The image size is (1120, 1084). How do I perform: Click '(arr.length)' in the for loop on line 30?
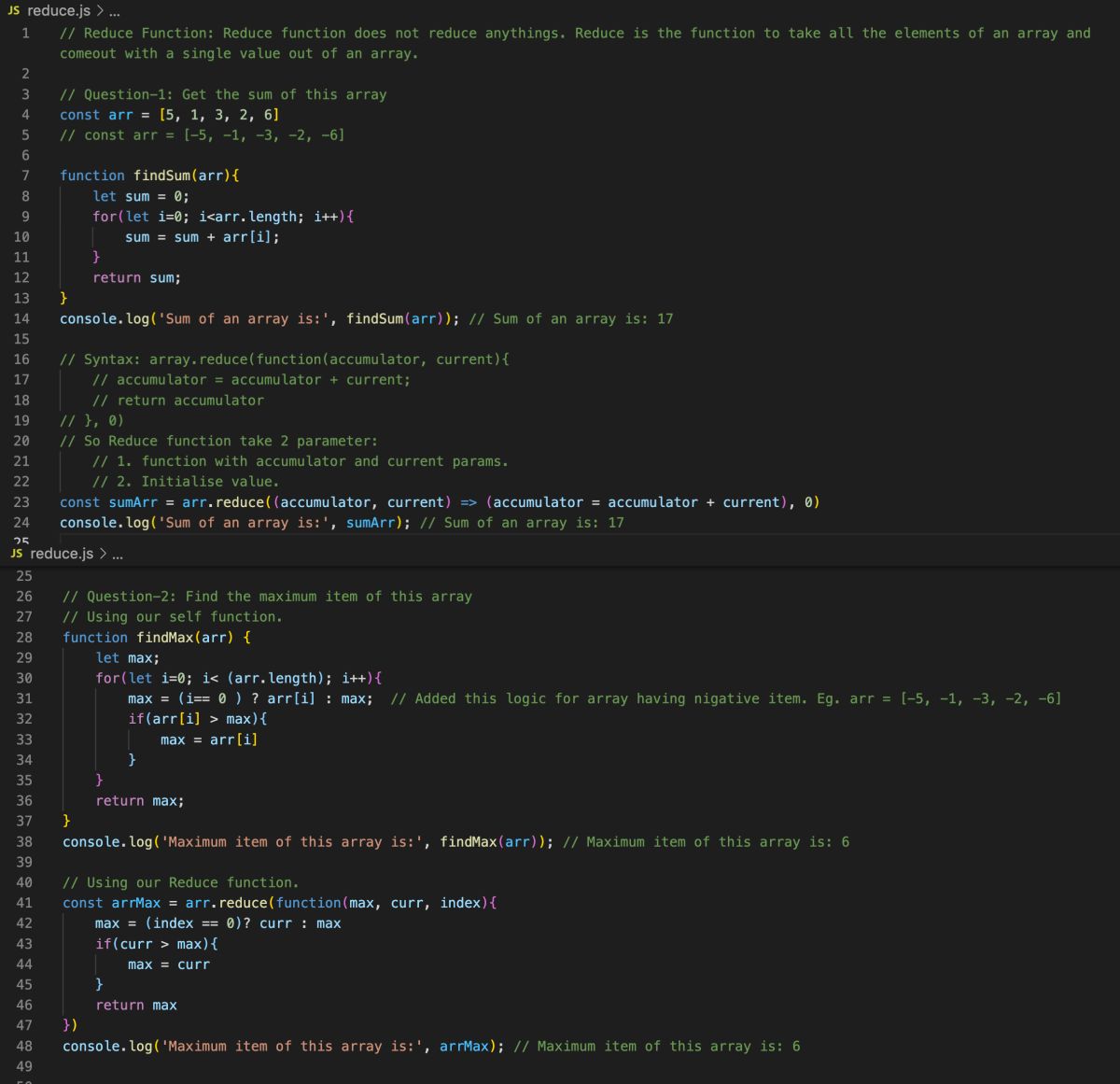pos(280,679)
